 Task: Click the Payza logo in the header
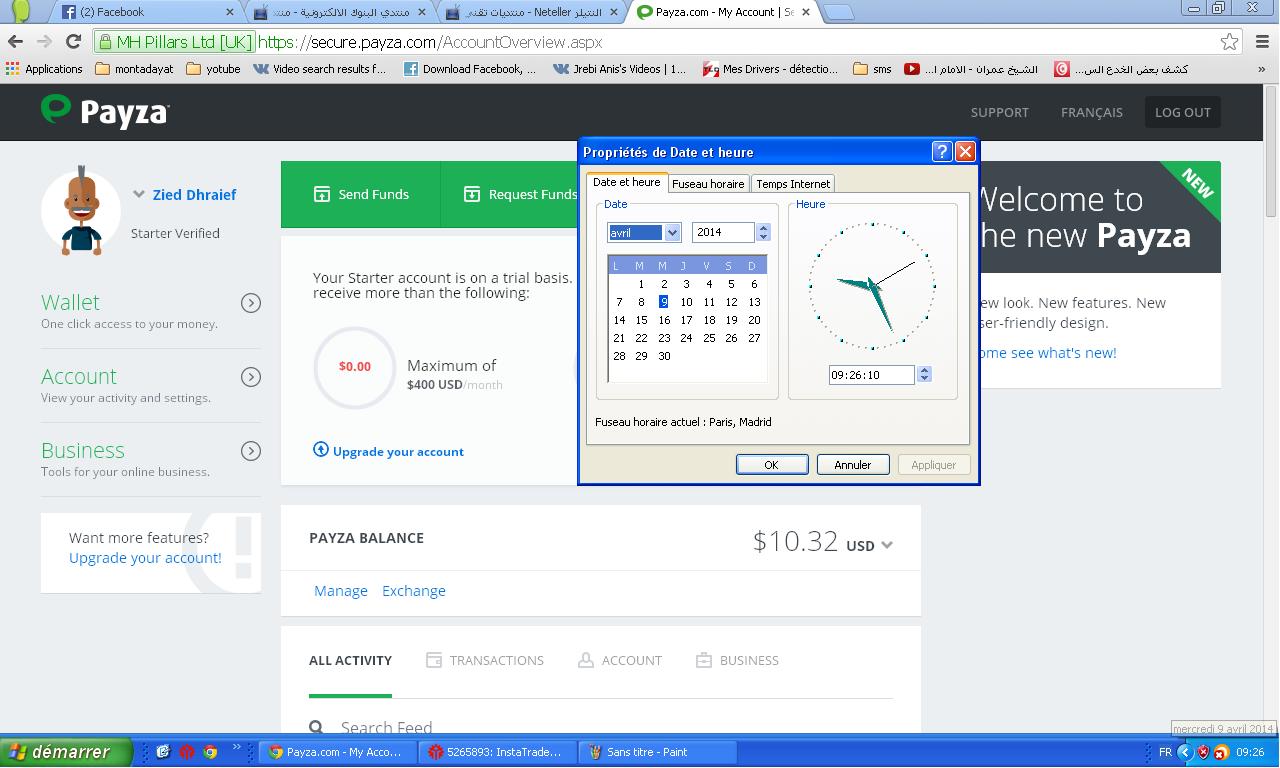pyautogui.click(x=105, y=111)
